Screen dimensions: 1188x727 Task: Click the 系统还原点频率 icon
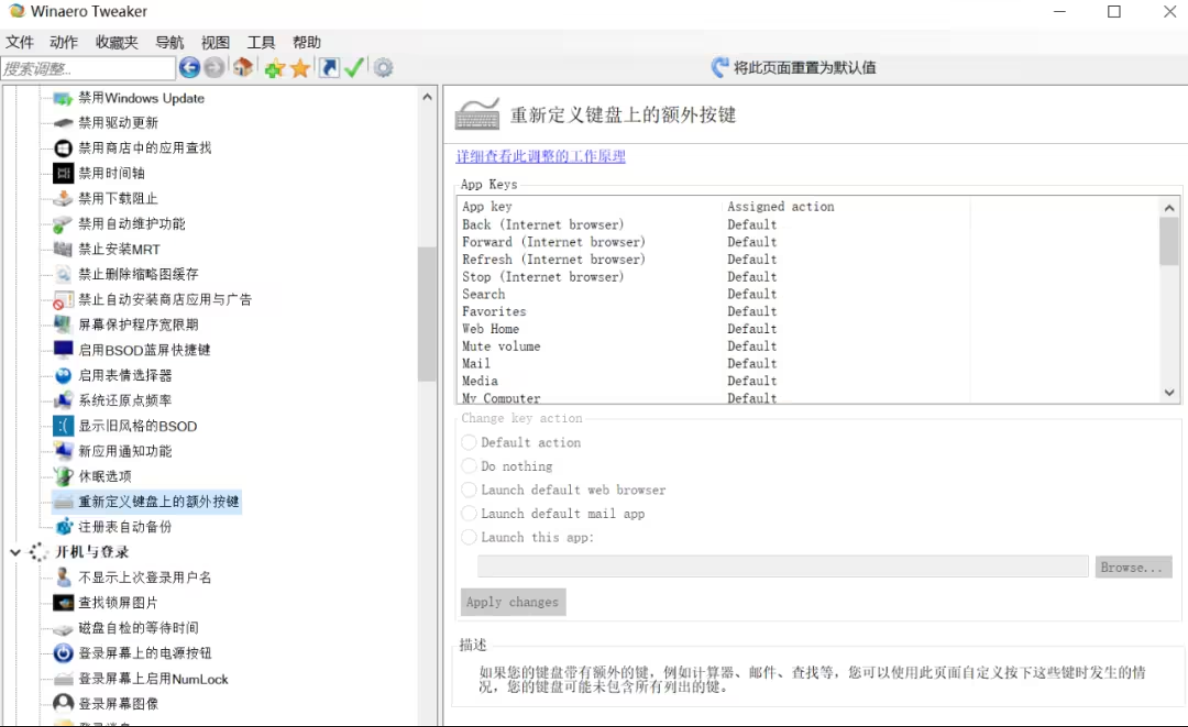click(63, 401)
